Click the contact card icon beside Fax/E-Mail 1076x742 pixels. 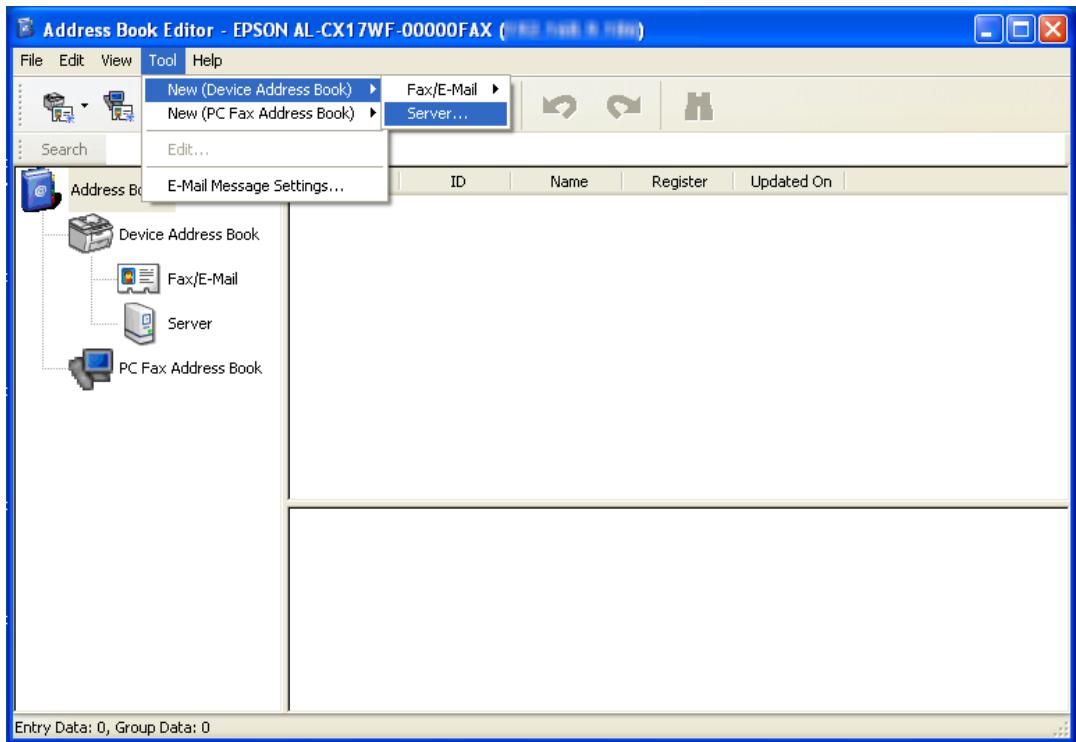(x=138, y=278)
